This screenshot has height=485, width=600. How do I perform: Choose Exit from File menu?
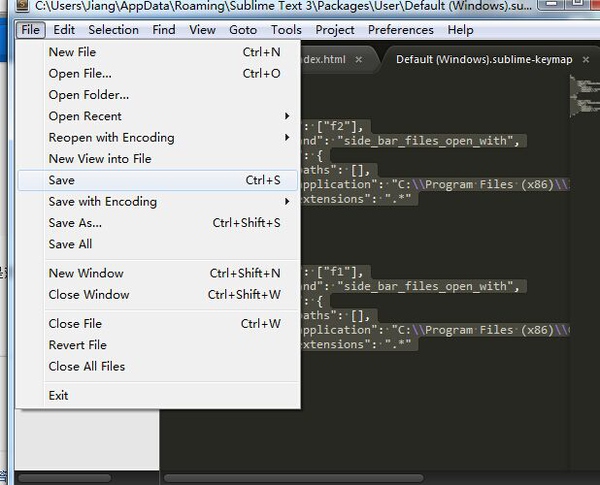pos(158,395)
